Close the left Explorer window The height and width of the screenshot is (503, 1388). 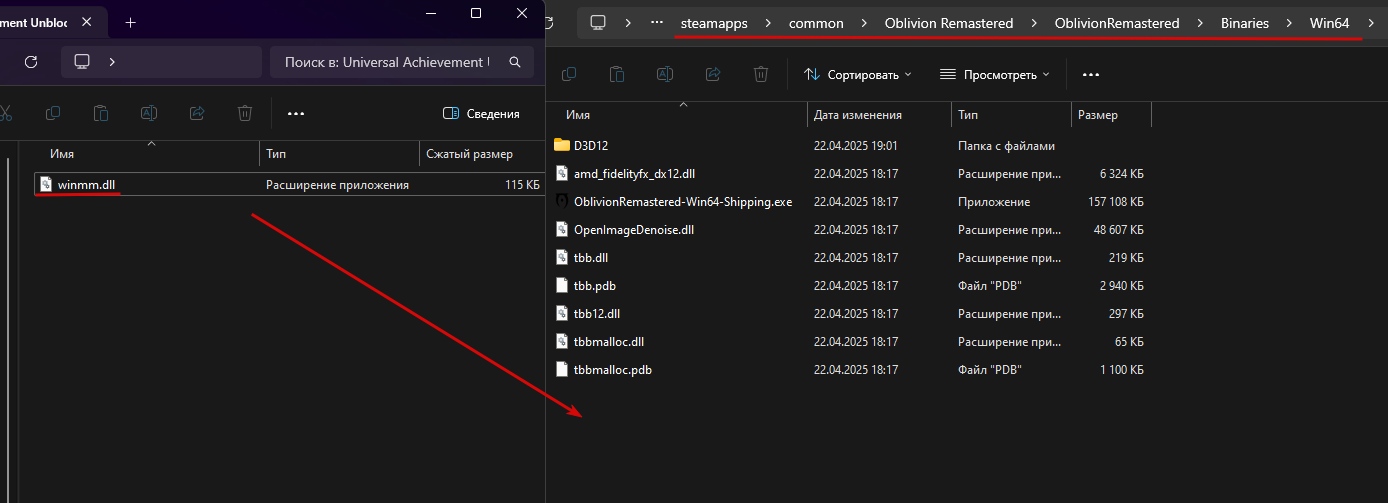tap(522, 13)
